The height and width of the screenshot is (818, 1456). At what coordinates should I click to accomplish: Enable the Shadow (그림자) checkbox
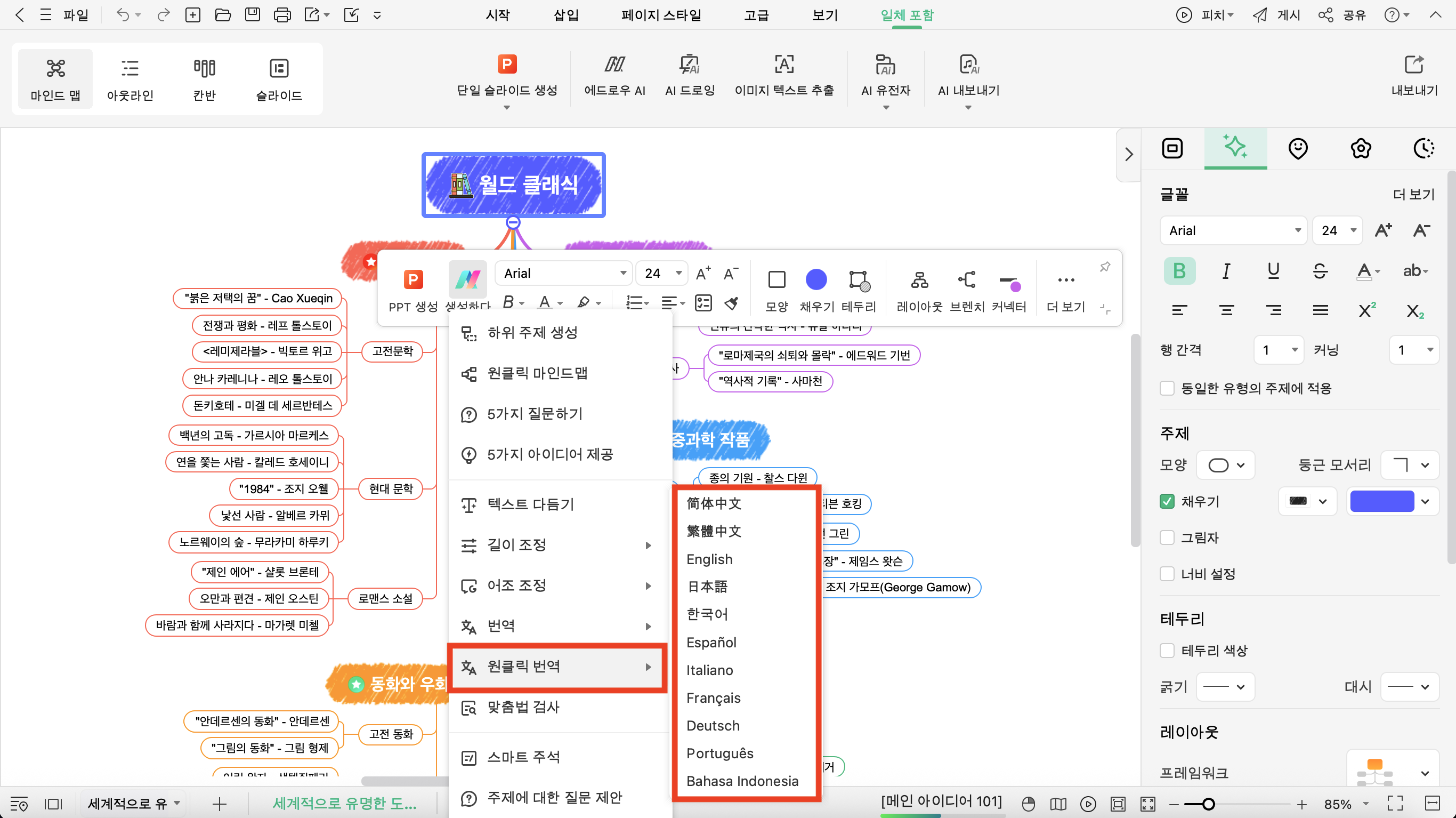point(1167,538)
